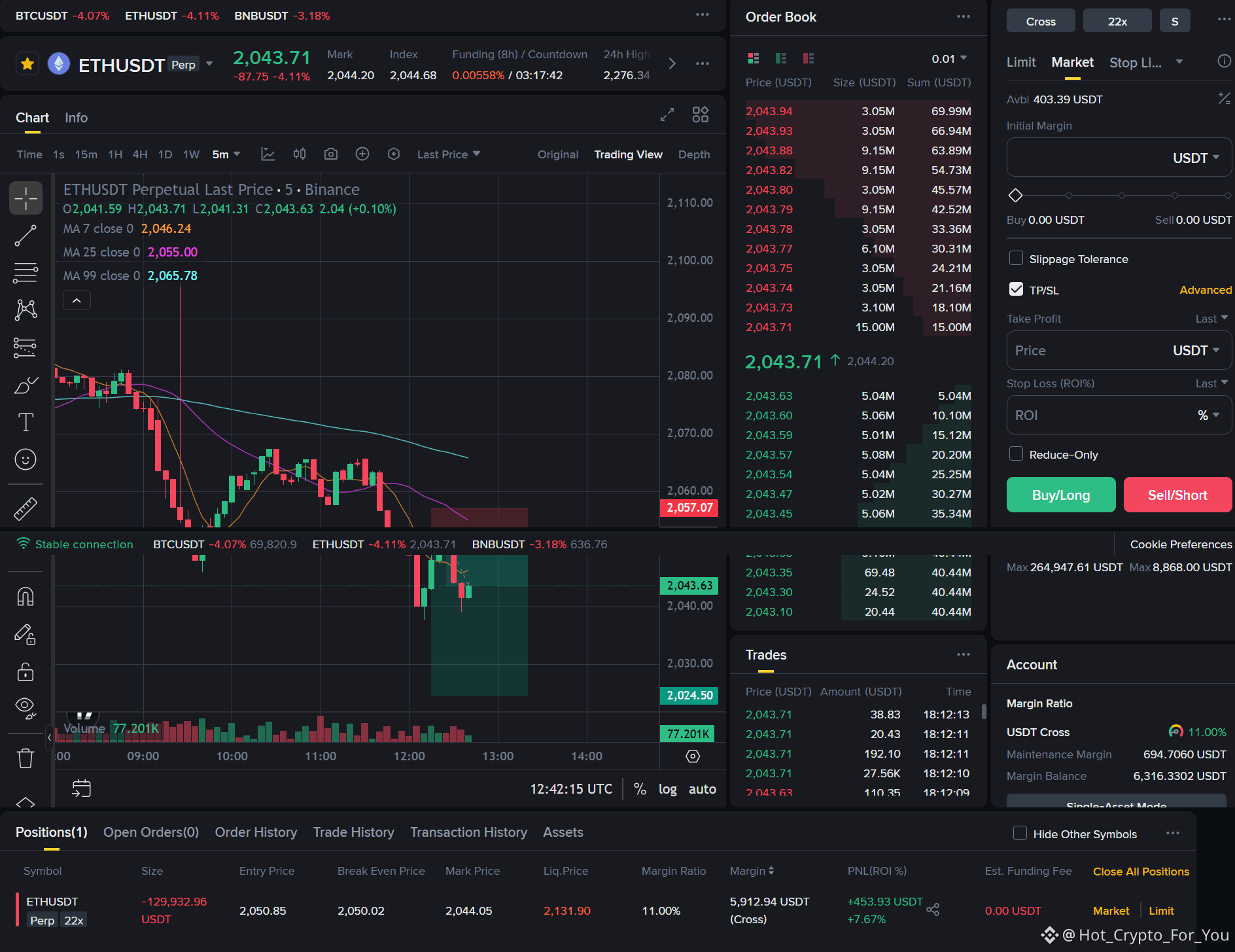Tick the Reduce-Only checkbox
This screenshot has height=952, width=1235.
[1016, 453]
